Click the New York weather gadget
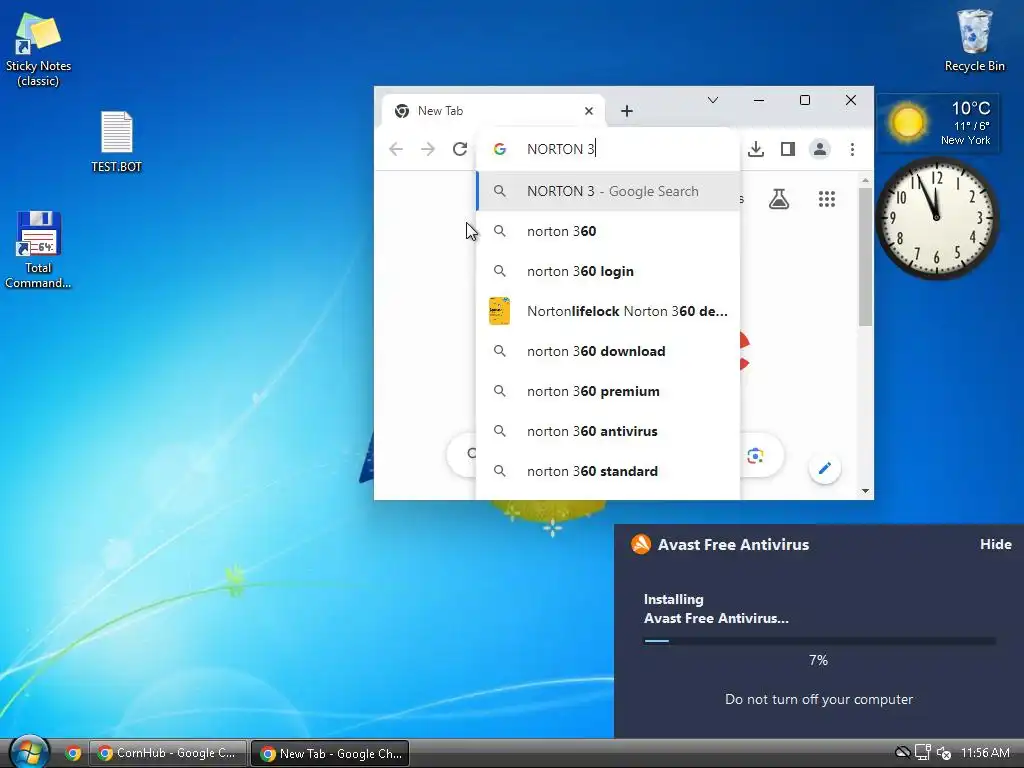1024x768 pixels. click(938, 123)
